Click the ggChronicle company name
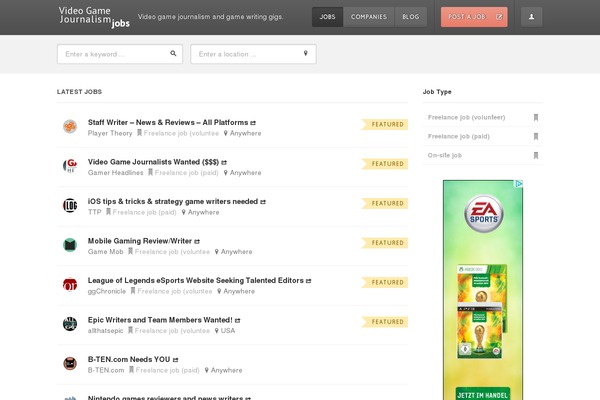 [x=107, y=291]
